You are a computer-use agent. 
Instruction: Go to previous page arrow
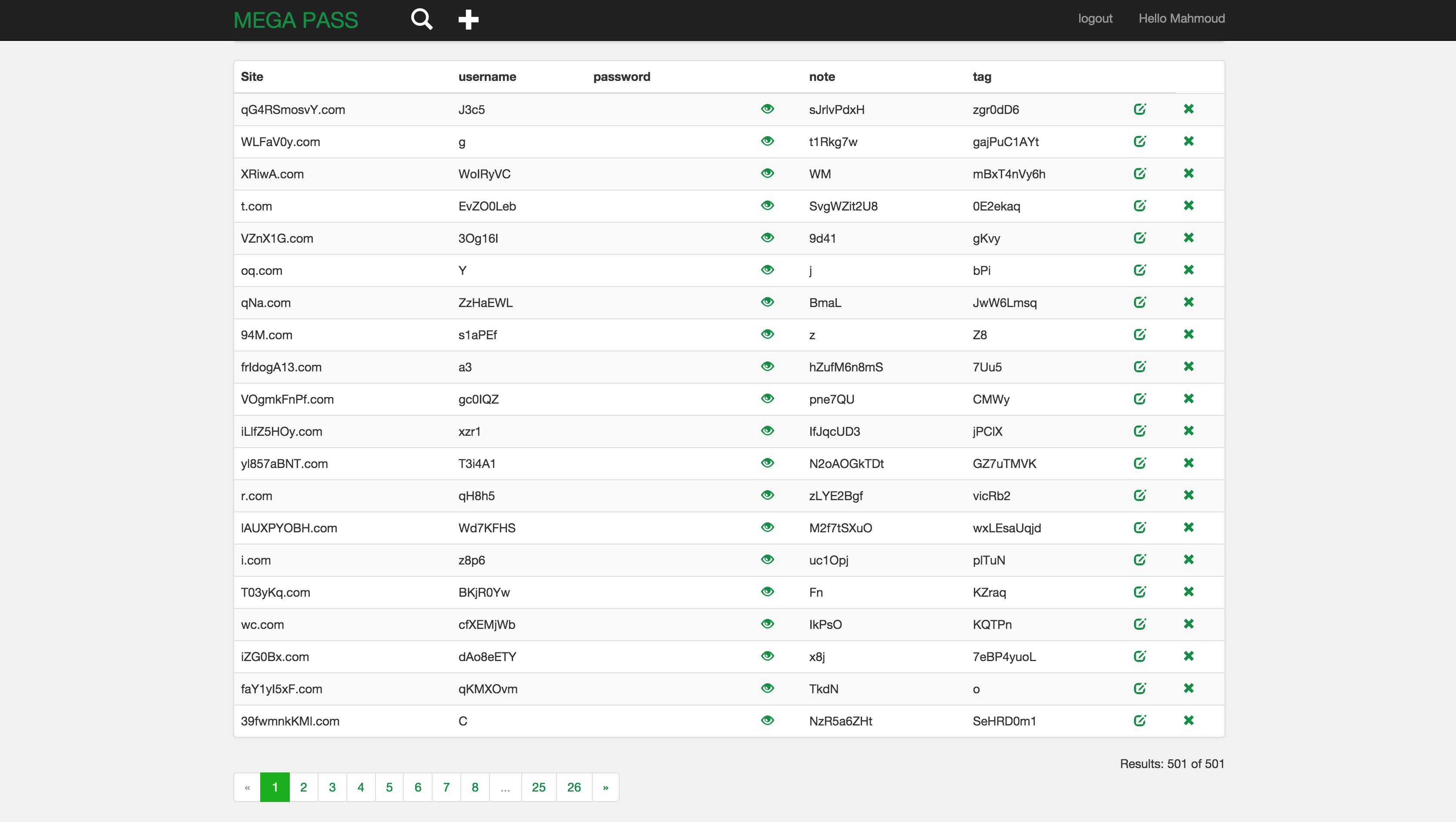tap(247, 788)
